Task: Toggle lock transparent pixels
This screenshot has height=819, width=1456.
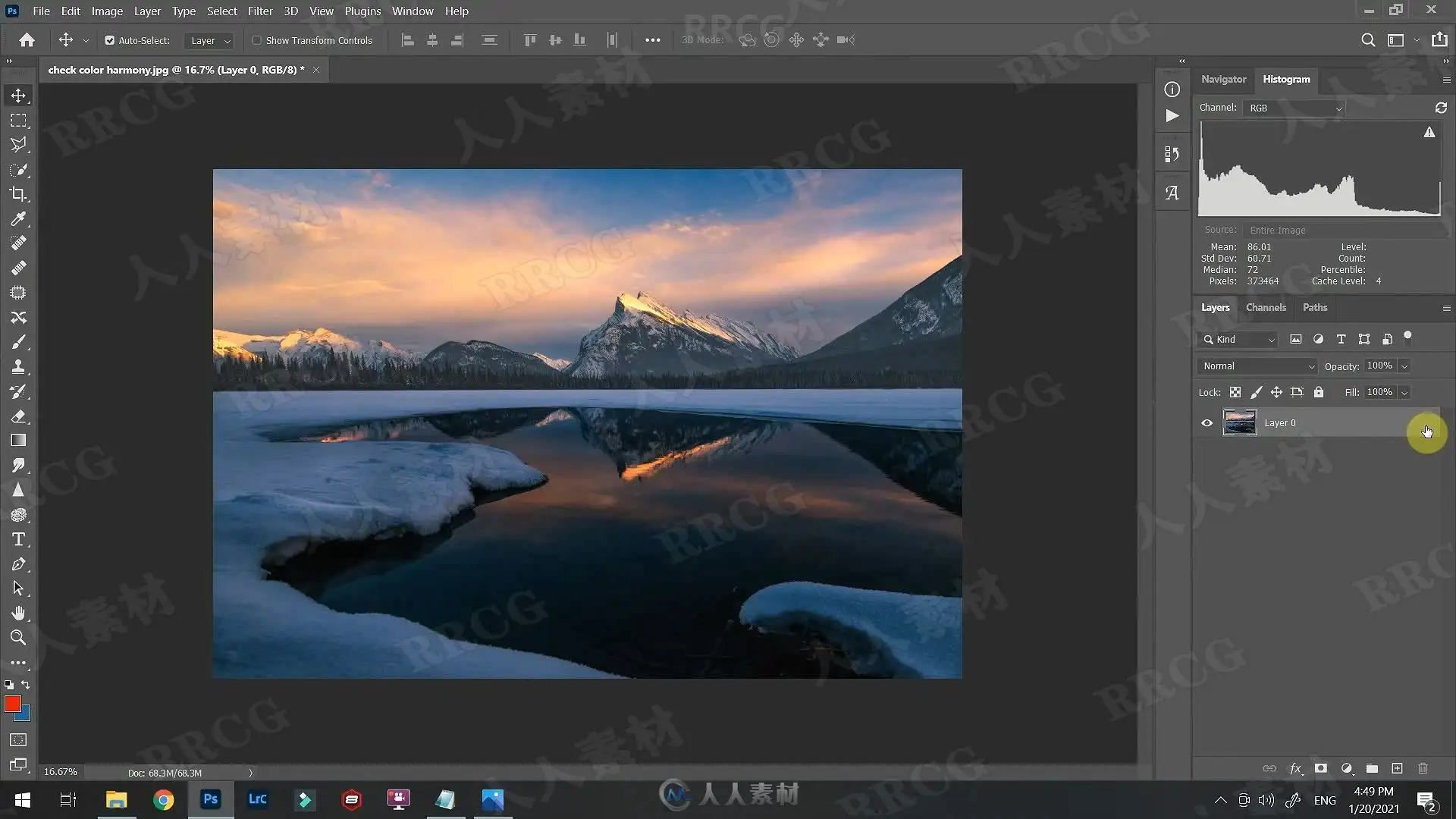Action: tap(1235, 392)
